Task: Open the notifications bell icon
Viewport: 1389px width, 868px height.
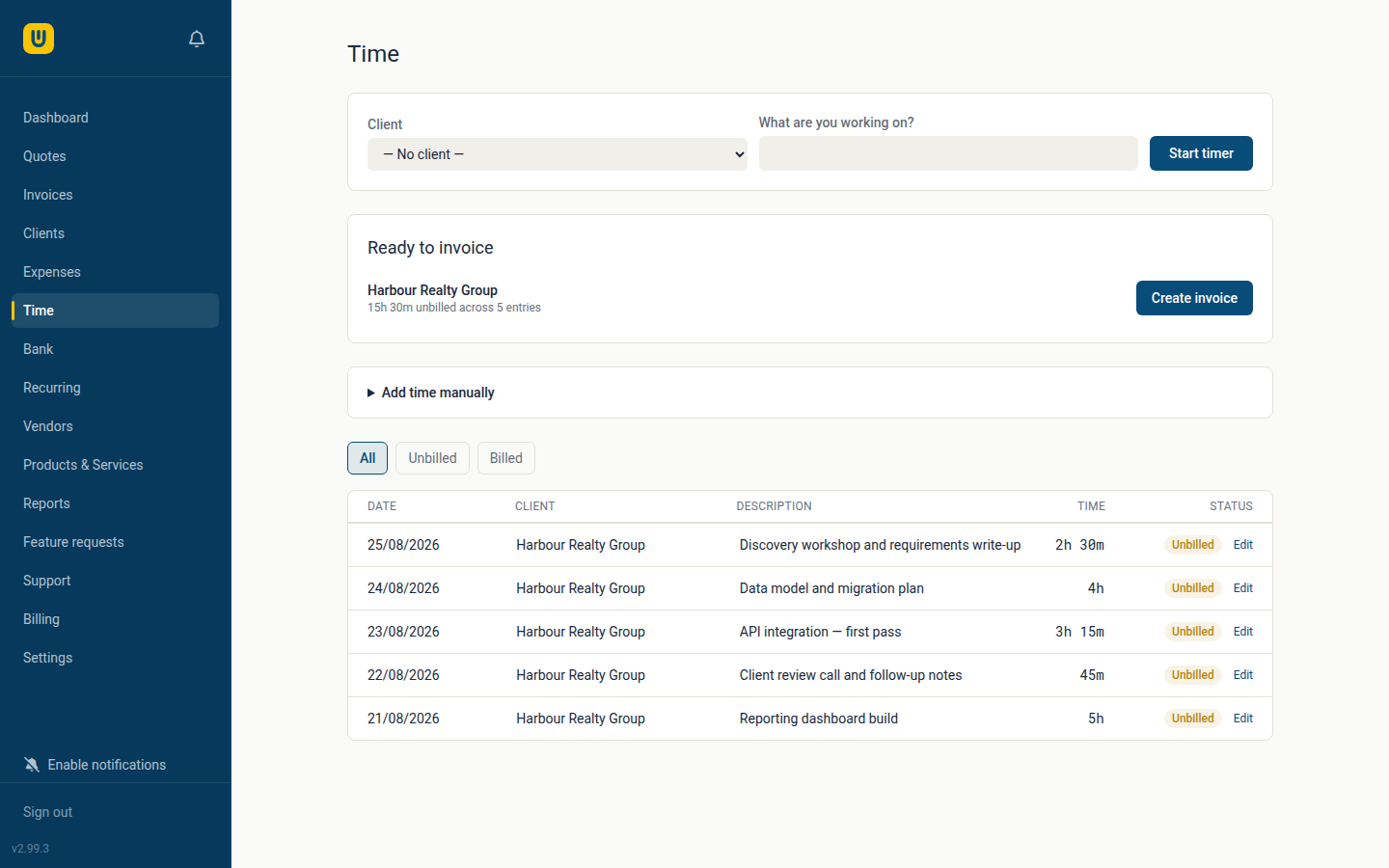Action: 197,39
